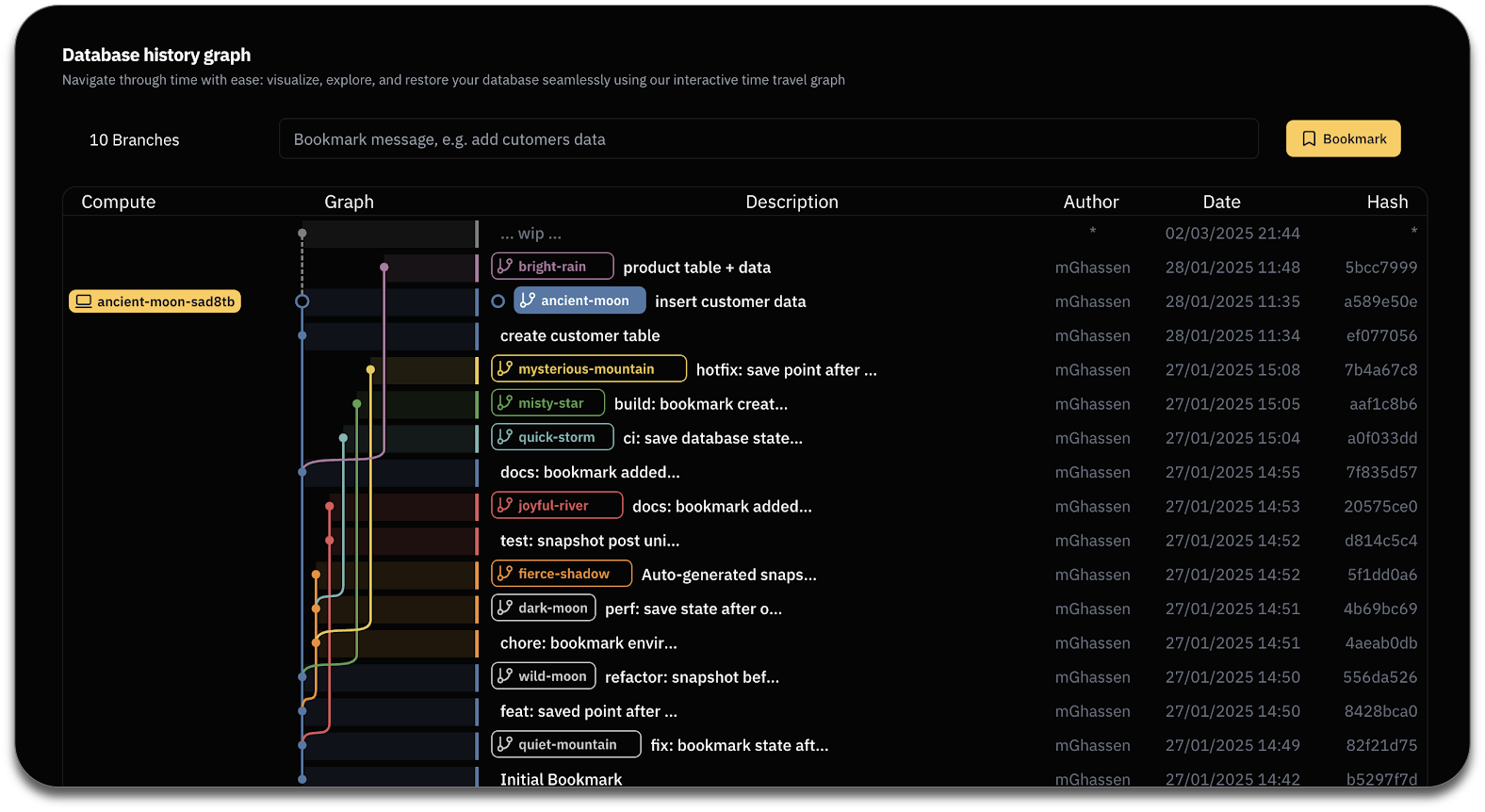The image size is (1485, 812).
Task: Click date 02/03/2025 21:44
Action: 1232,233
